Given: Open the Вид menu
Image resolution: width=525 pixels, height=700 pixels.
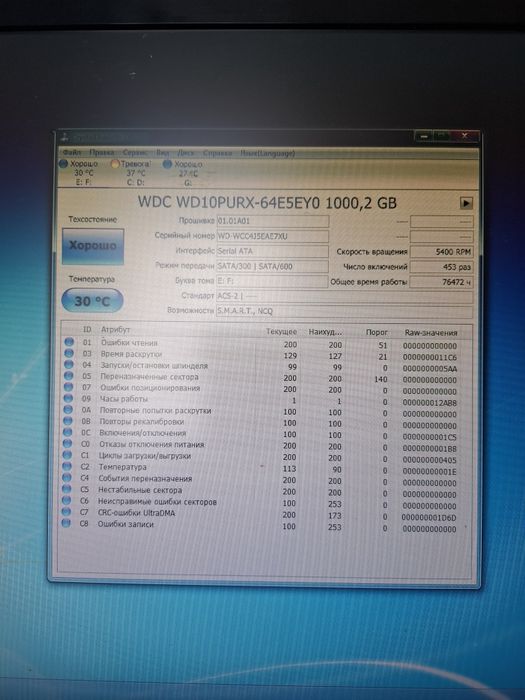Looking at the screenshot, I should [162, 153].
